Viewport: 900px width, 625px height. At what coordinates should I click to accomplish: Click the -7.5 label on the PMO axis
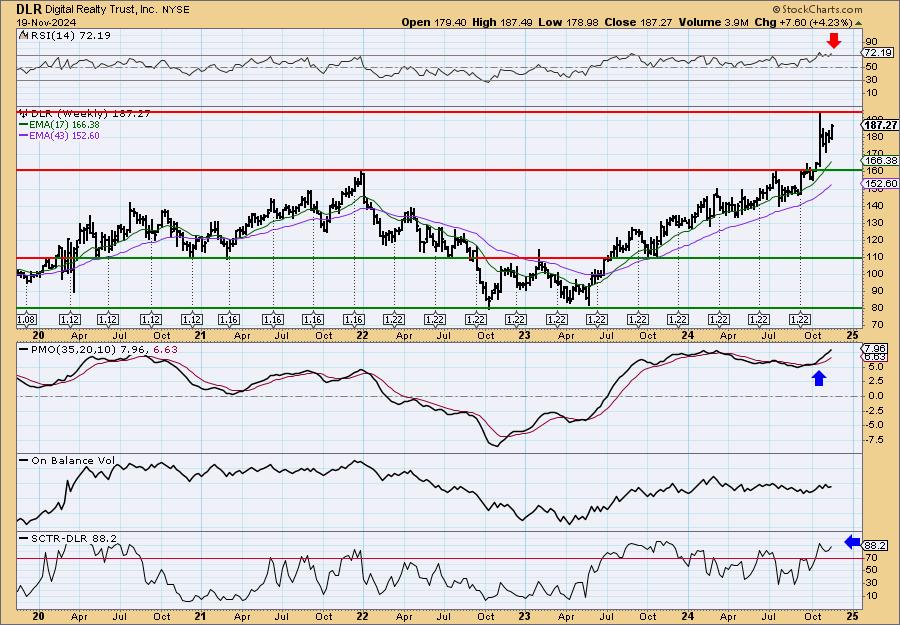click(874, 440)
